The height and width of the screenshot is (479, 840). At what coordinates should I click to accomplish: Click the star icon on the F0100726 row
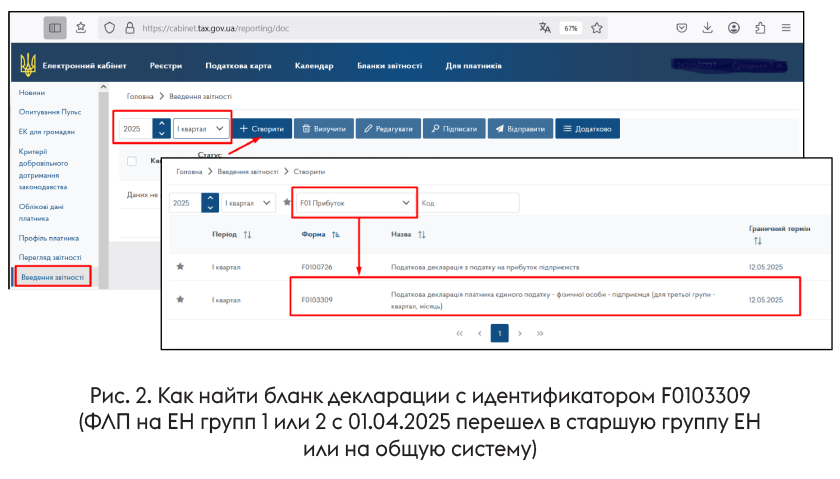(x=181, y=267)
